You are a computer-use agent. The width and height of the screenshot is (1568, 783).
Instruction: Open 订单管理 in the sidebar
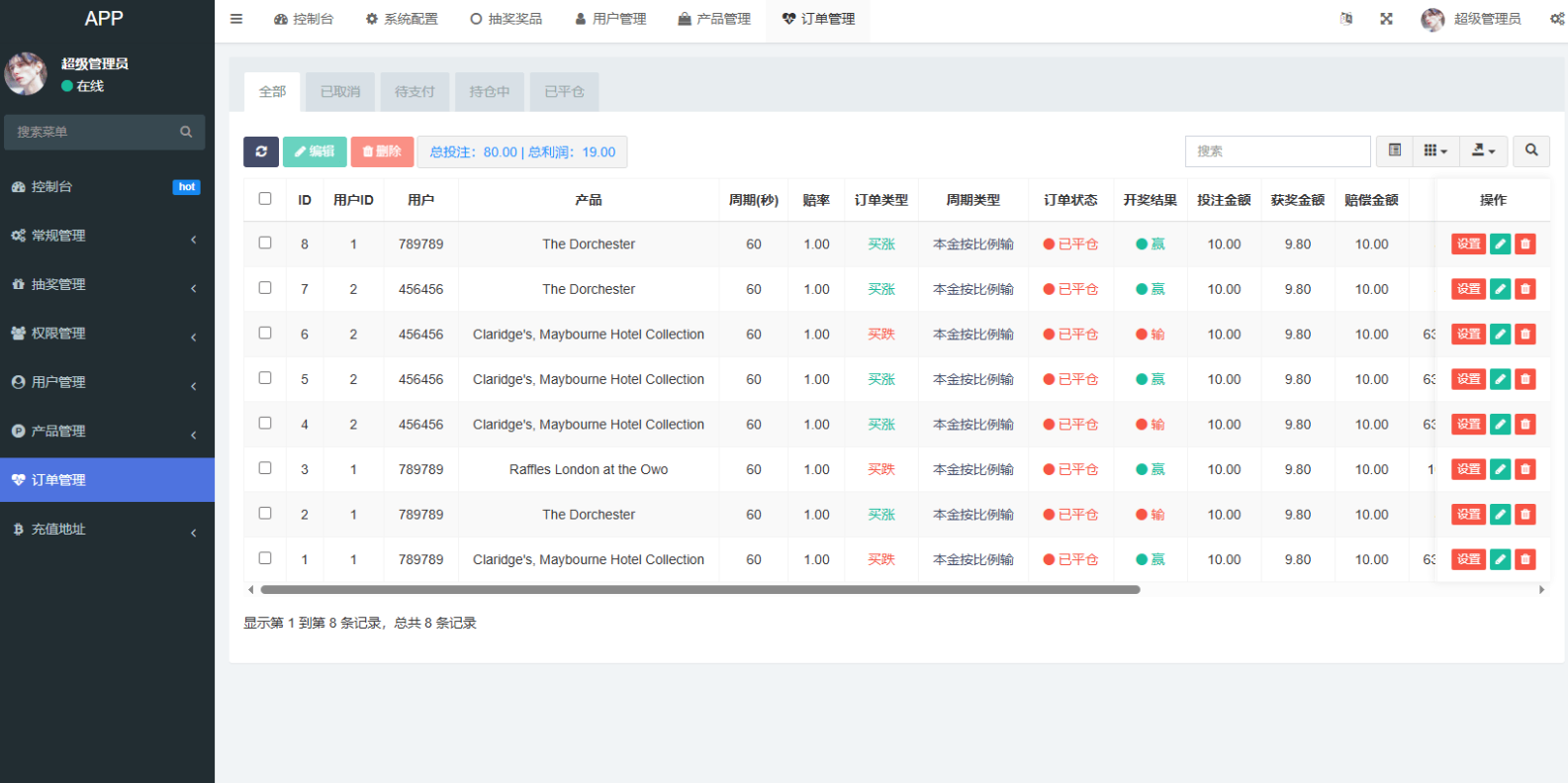click(x=107, y=480)
